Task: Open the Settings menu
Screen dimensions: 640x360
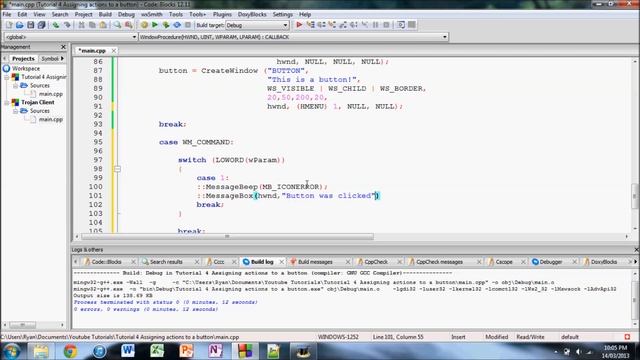Action: click(282, 14)
